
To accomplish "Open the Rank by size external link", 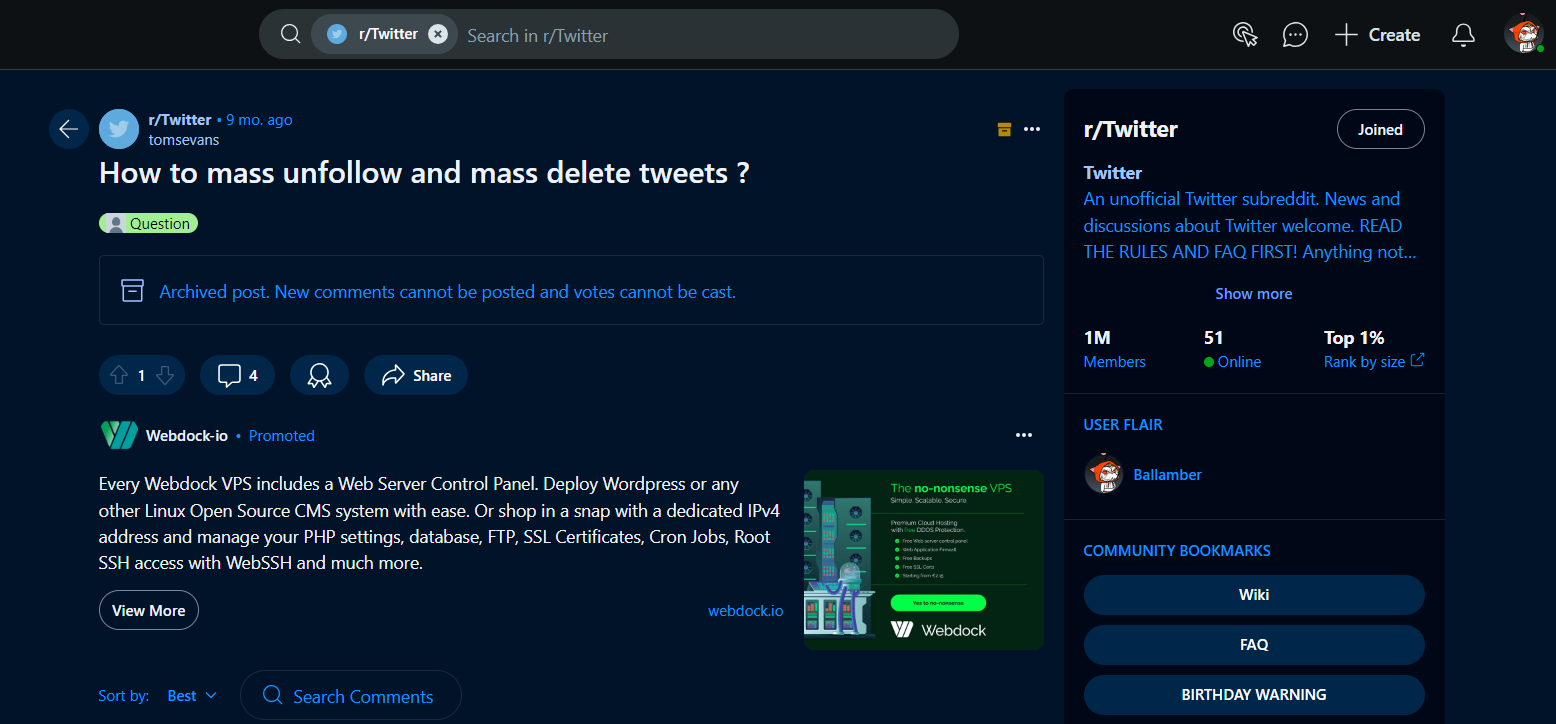I will click(1374, 361).
